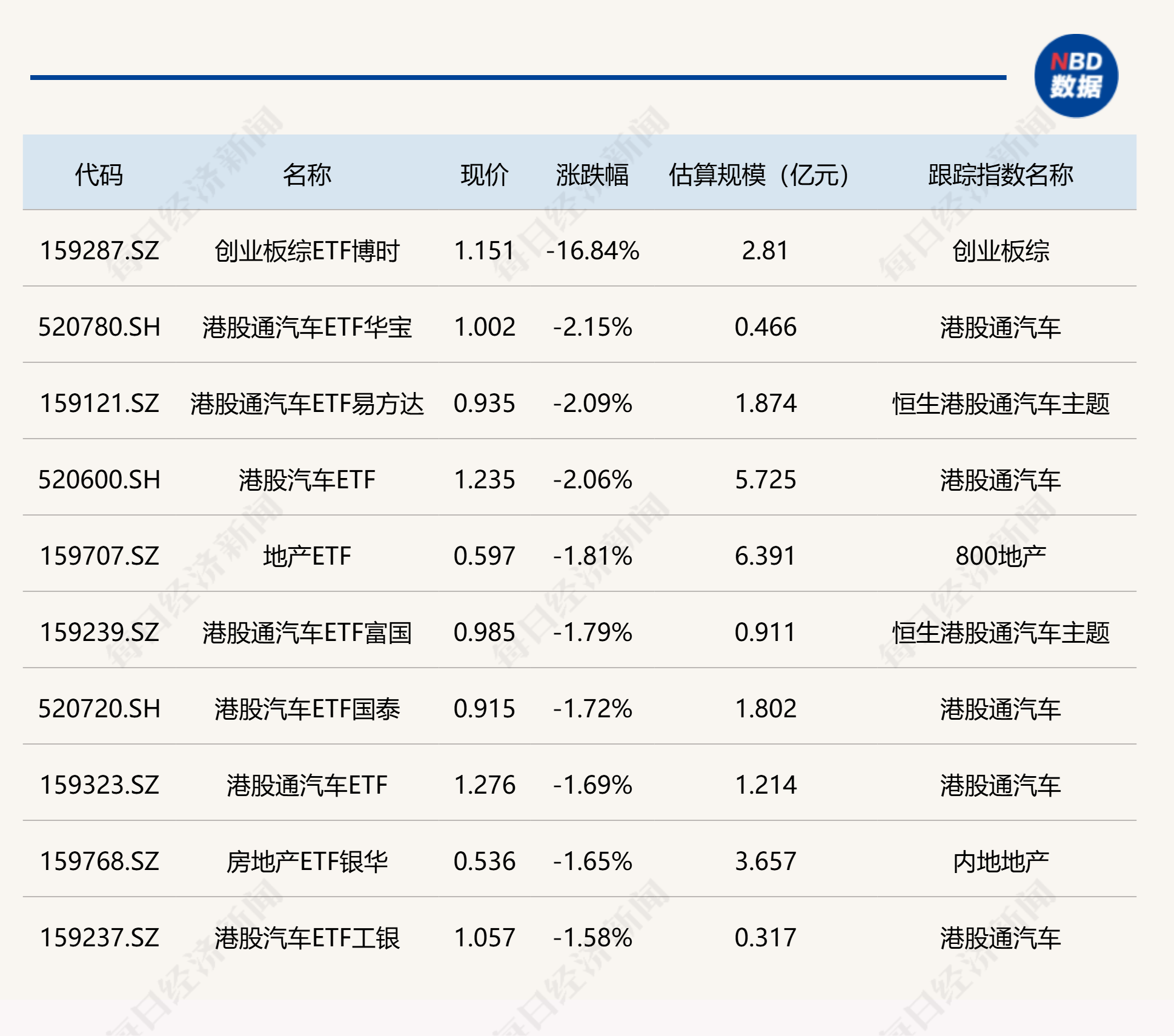The image size is (1174, 1036).
Task: Click the 涨跌幅 column header
Action: click(x=592, y=174)
